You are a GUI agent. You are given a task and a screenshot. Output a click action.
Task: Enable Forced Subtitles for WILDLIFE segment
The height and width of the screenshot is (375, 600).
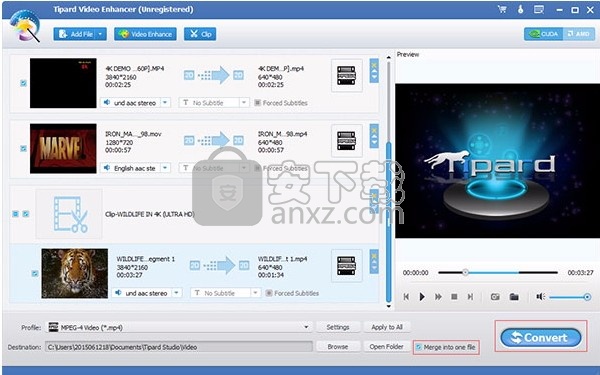269,293
